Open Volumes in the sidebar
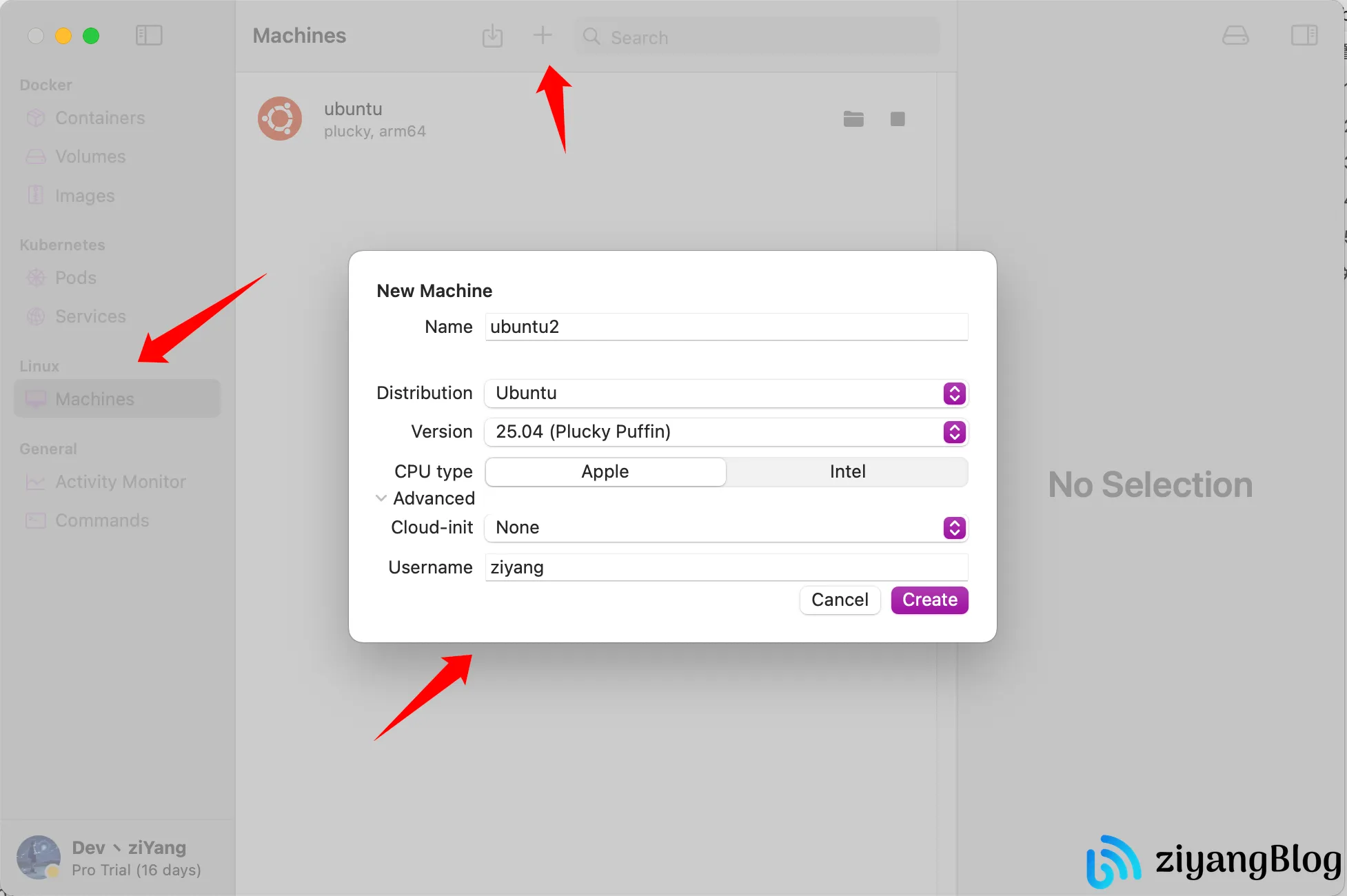The height and width of the screenshot is (896, 1347). coord(117,156)
